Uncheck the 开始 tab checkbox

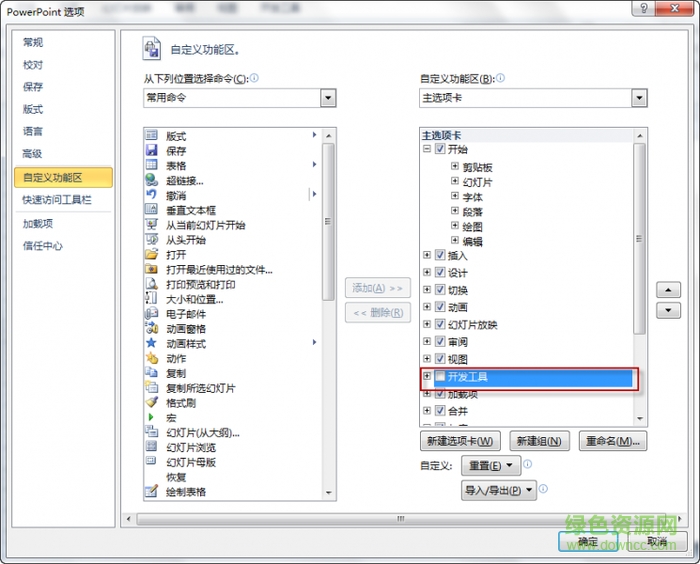click(440, 149)
